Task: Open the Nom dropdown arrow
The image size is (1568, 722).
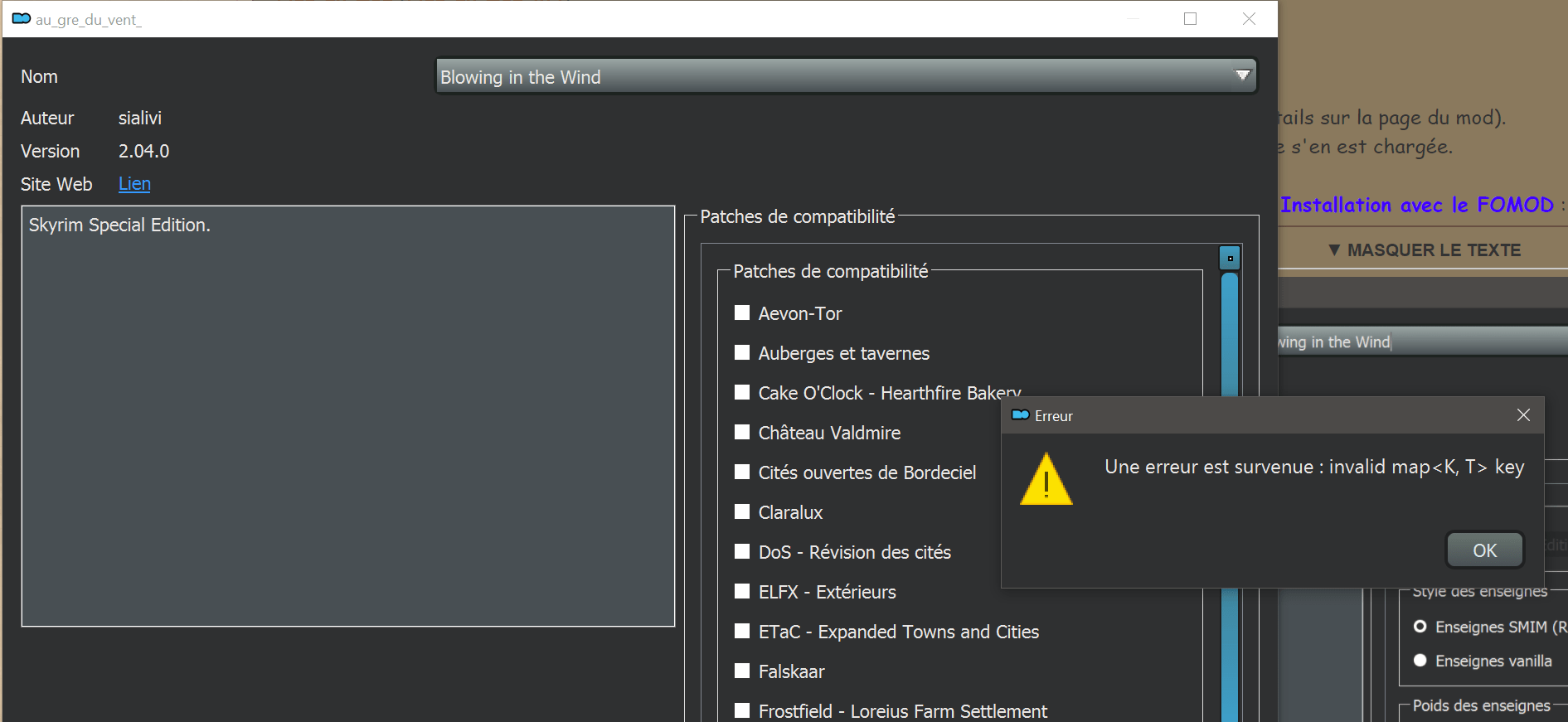Action: (x=1242, y=76)
